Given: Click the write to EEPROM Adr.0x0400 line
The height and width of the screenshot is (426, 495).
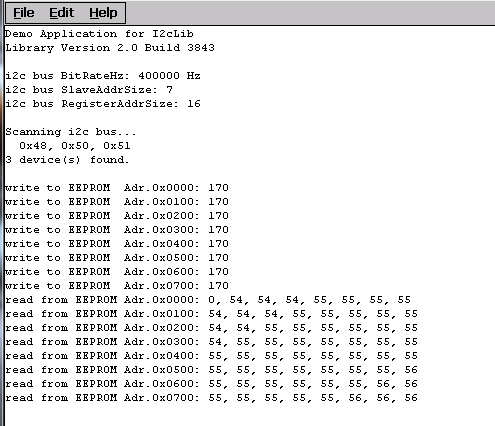Looking at the screenshot, I should pyautogui.click(x=117, y=244).
